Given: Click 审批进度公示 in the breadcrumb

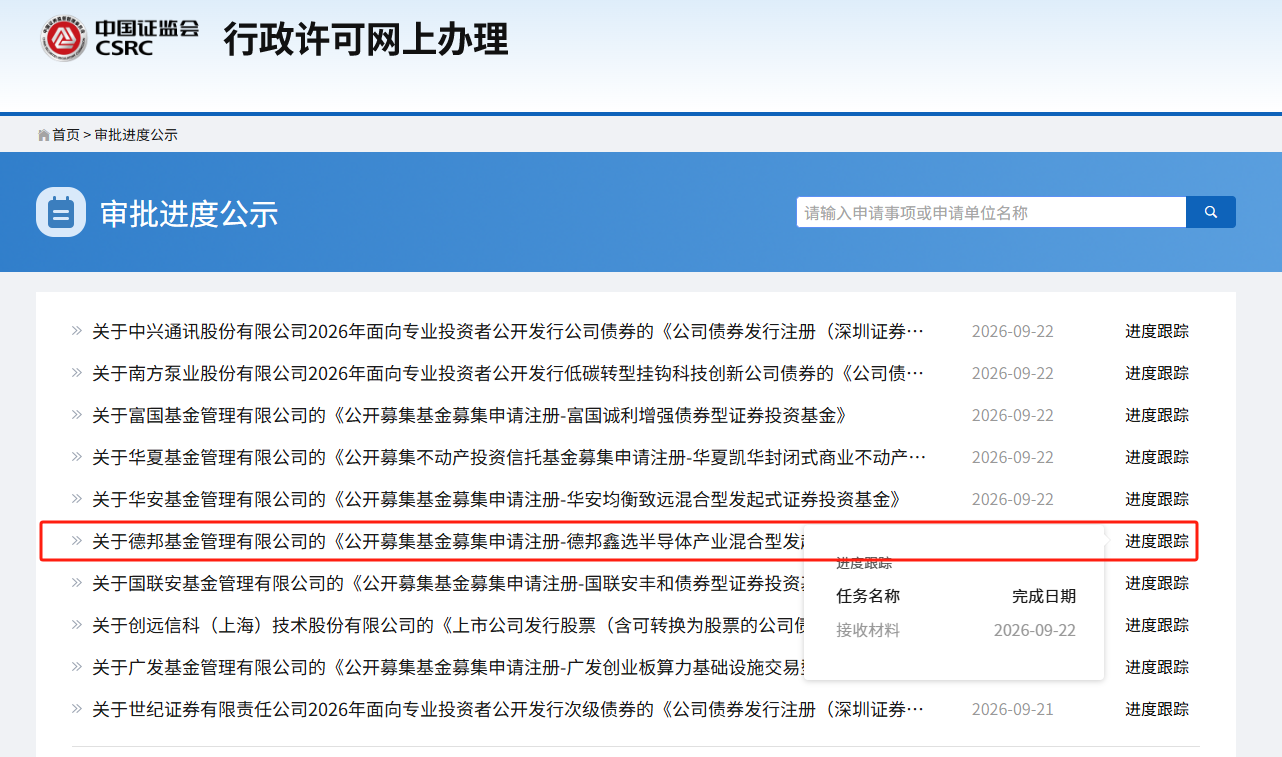Looking at the screenshot, I should 136,135.
